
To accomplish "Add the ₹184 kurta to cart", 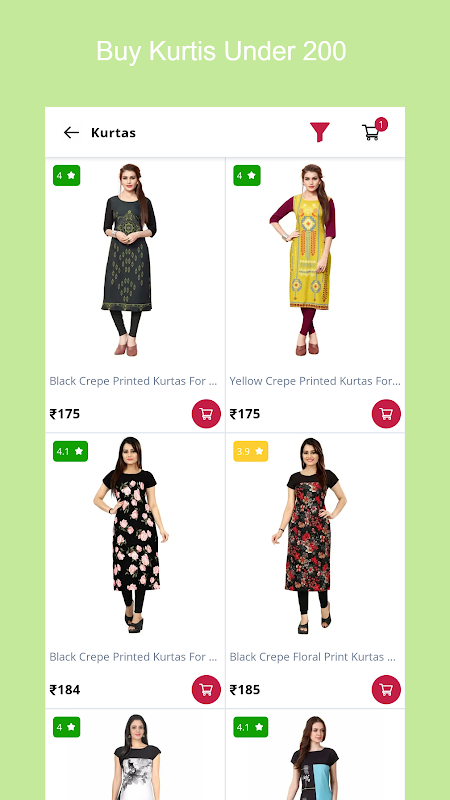I will [206, 690].
